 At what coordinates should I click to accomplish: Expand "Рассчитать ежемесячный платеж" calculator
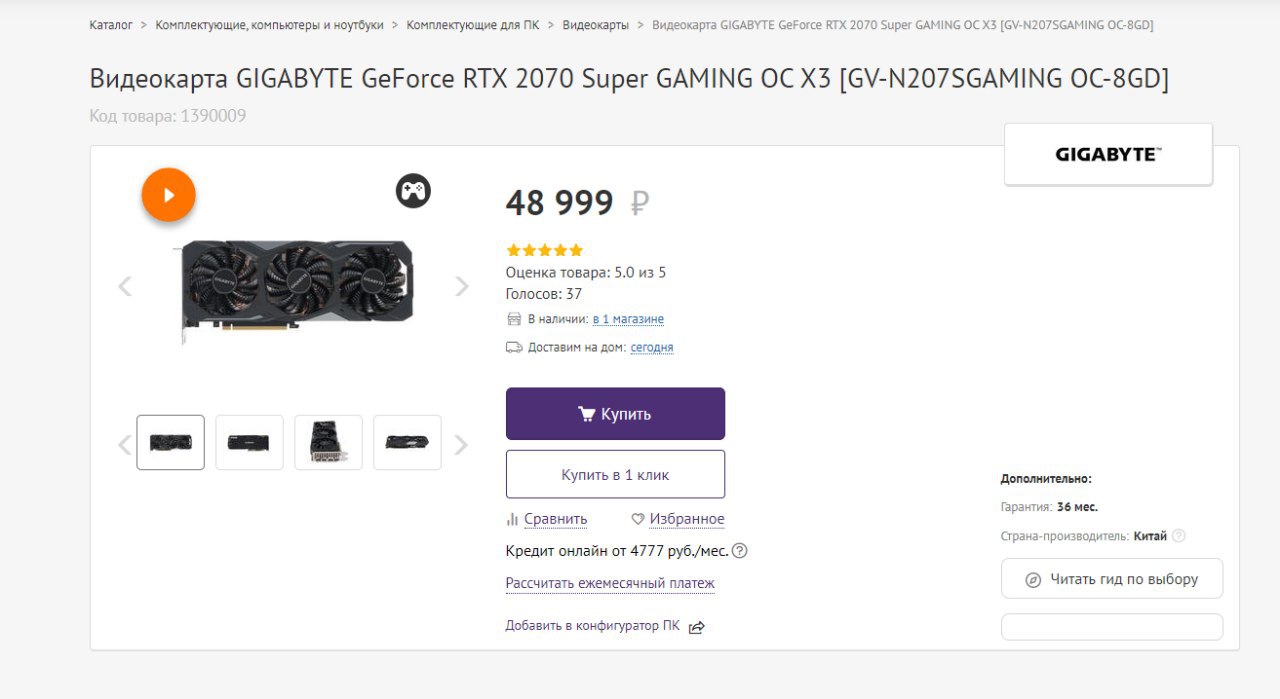click(x=610, y=583)
